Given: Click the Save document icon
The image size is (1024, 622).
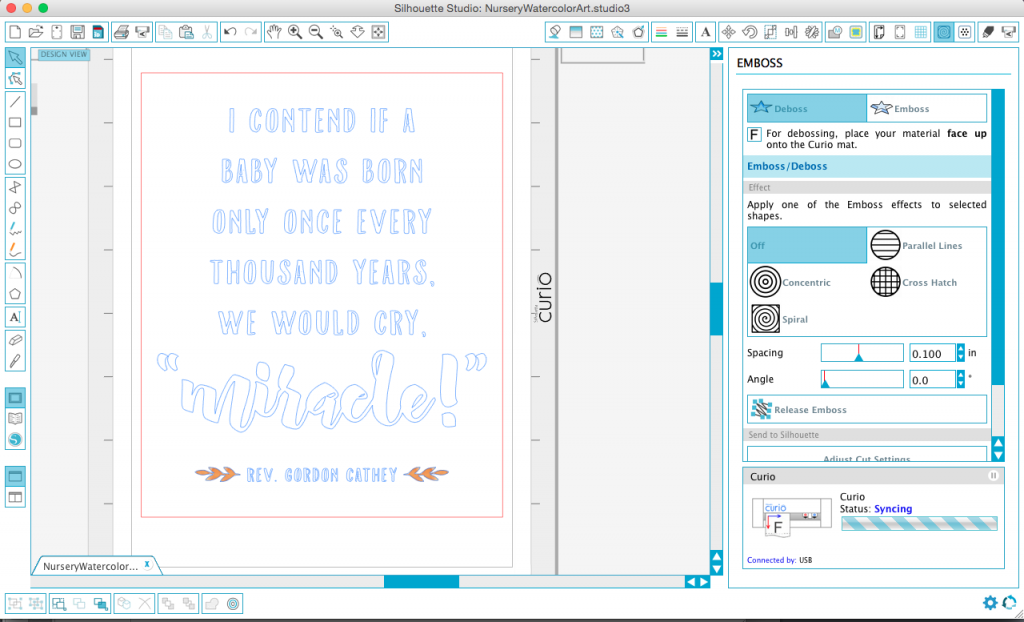Looking at the screenshot, I should point(77,32).
